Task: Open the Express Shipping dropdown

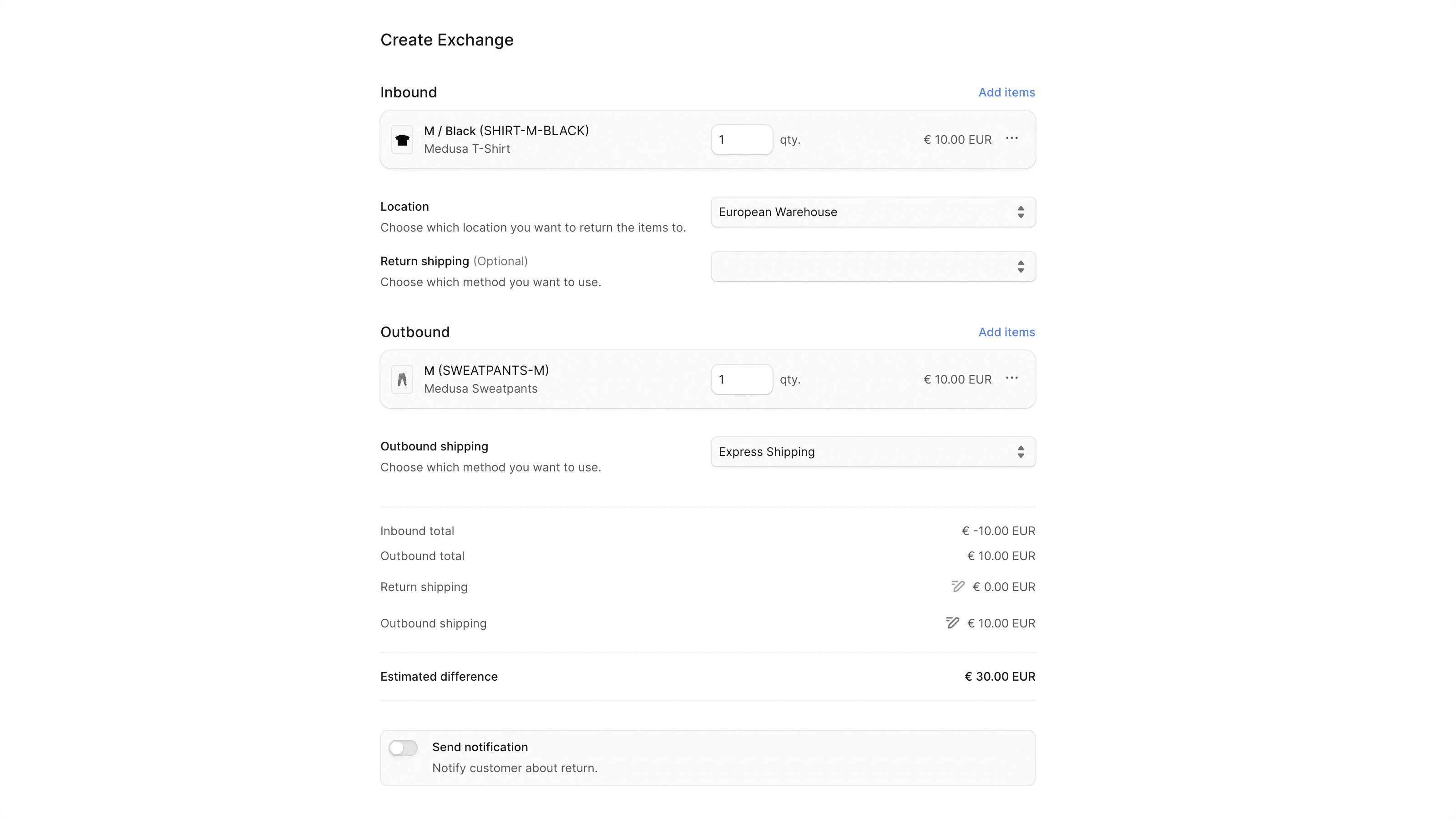Action: point(873,451)
